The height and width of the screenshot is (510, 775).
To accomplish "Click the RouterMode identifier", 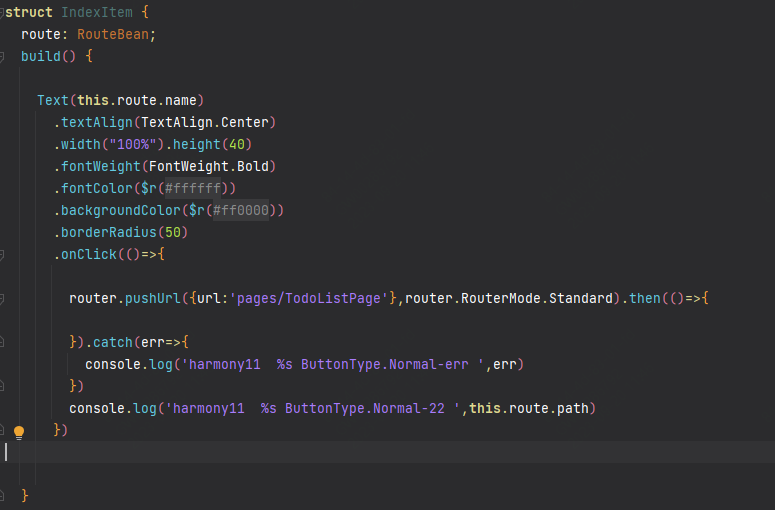I will (501, 298).
